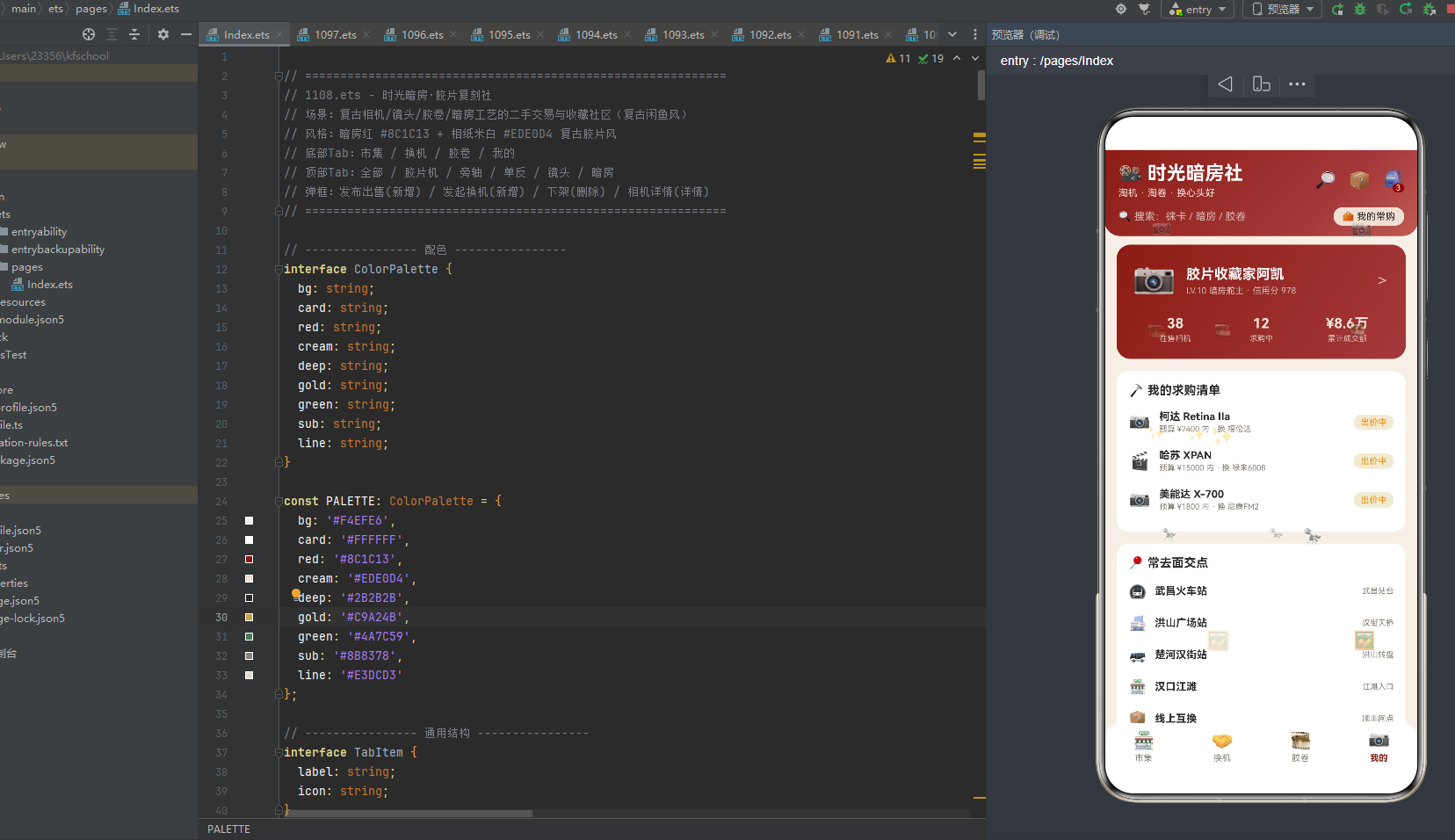This screenshot has height=840, width=1455.
Task: Open project panel settings gear
Action: (163, 34)
